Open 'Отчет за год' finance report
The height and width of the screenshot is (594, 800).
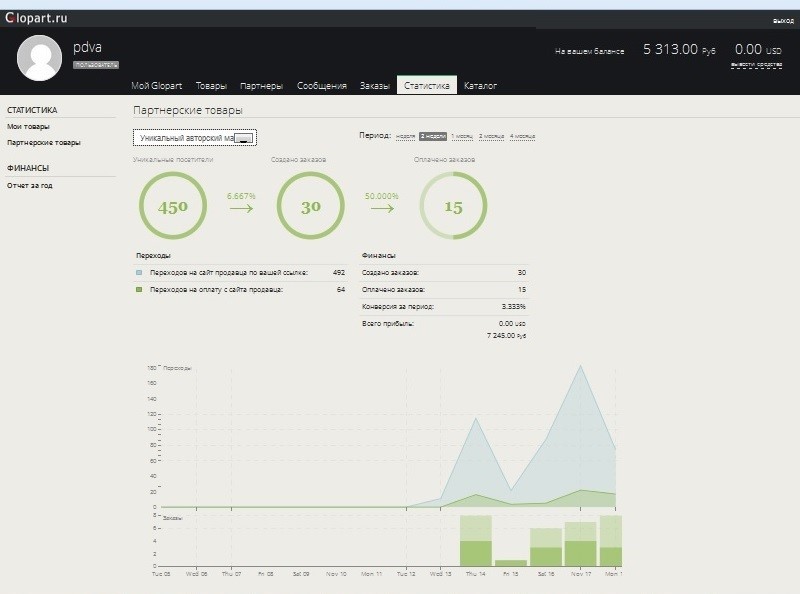click(30, 185)
